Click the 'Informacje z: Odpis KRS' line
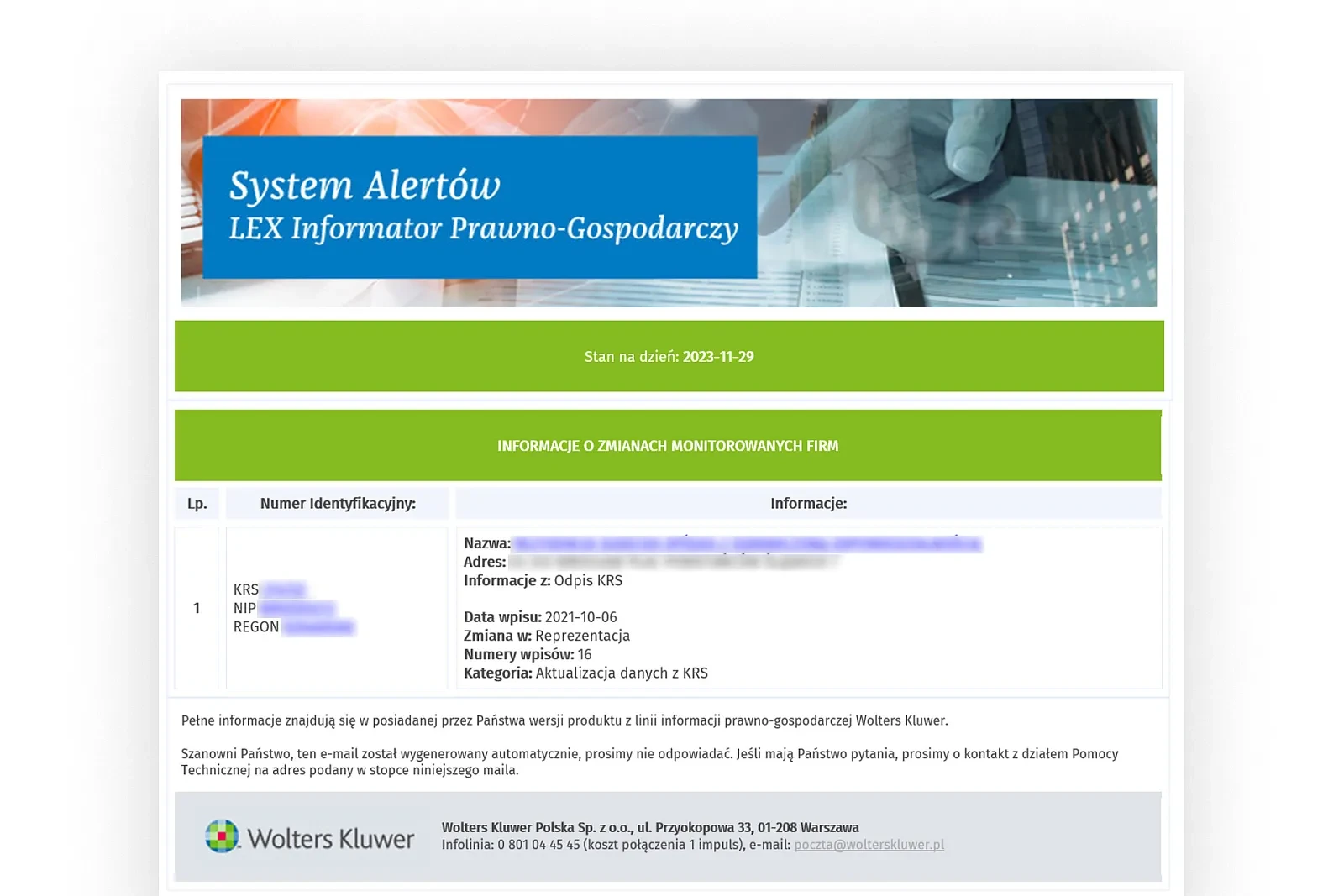The image size is (1344, 896). tap(543, 580)
